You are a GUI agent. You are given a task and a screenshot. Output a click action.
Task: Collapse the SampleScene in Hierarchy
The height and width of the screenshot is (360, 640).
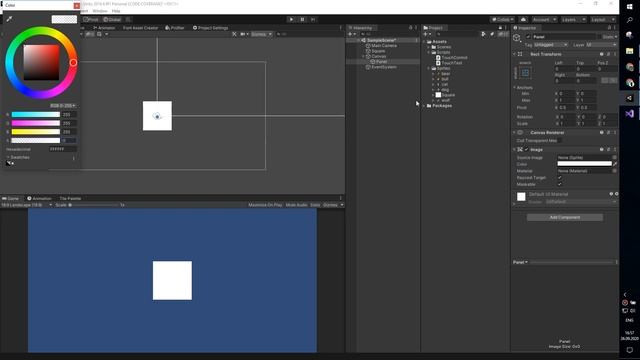point(359,40)
